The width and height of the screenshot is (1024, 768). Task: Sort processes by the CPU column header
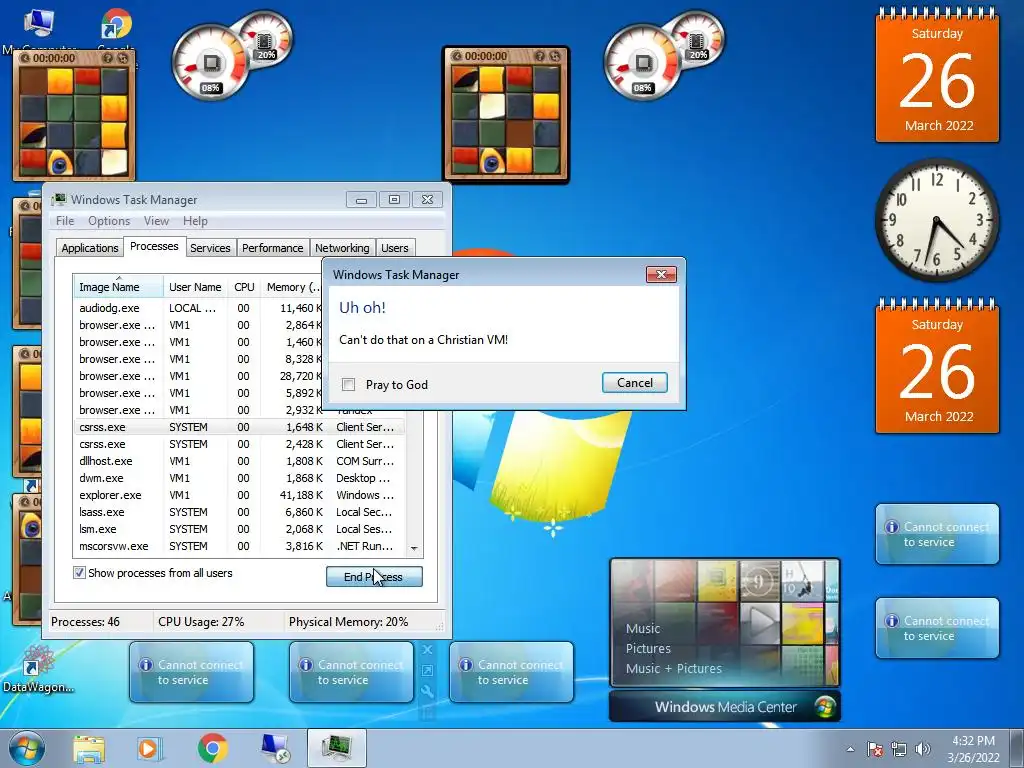244,287
